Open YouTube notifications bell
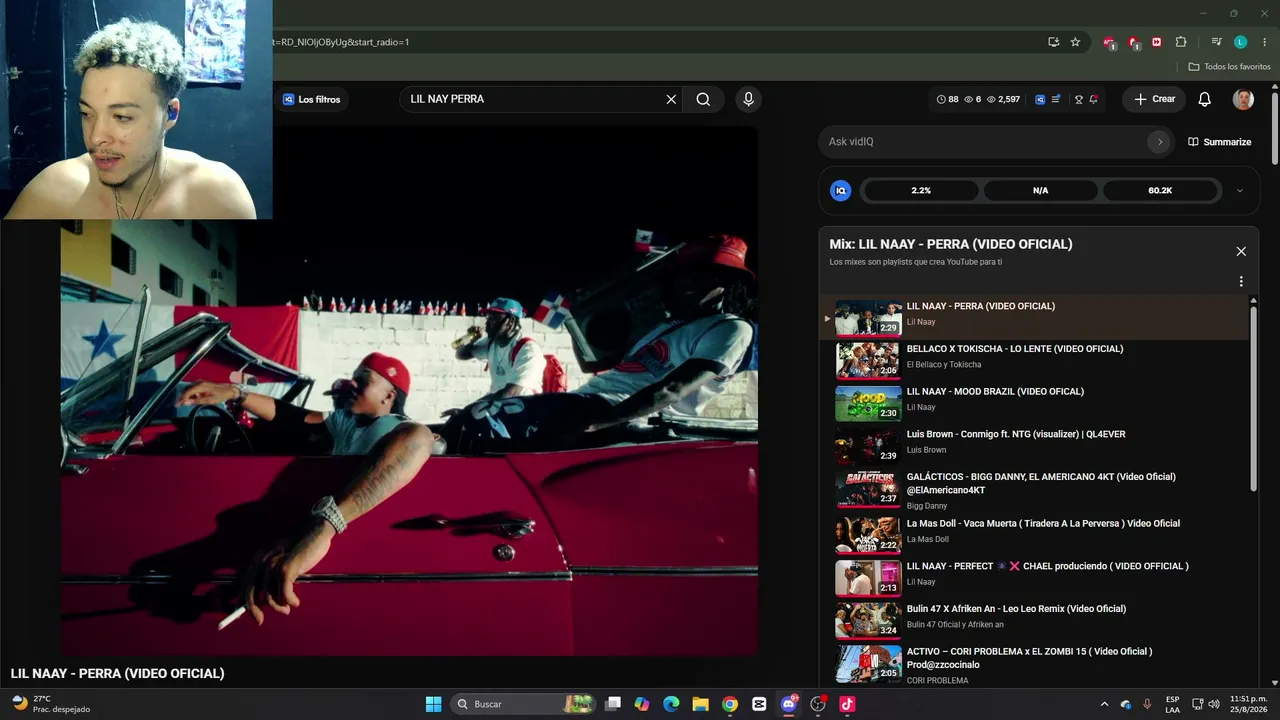The image size is (1280, 720). pos(1205,99)
